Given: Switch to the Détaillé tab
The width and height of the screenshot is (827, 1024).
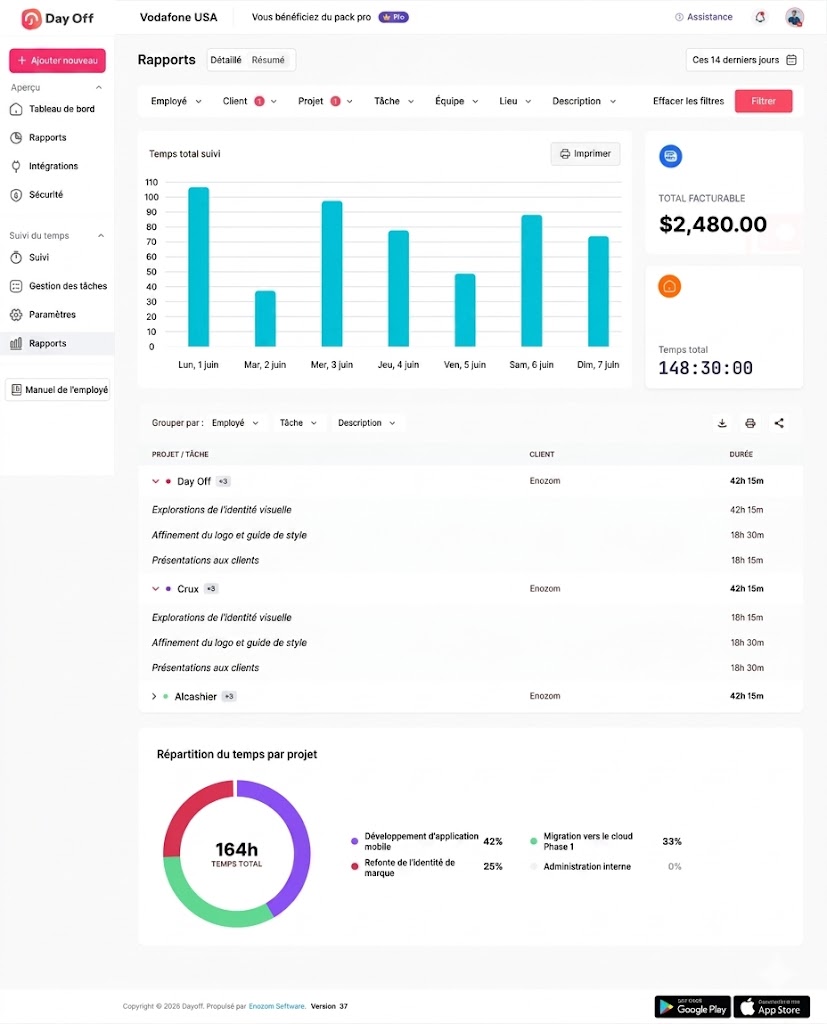Looking at the screenshot, I should pyautogui.click(x=226, y=60).
